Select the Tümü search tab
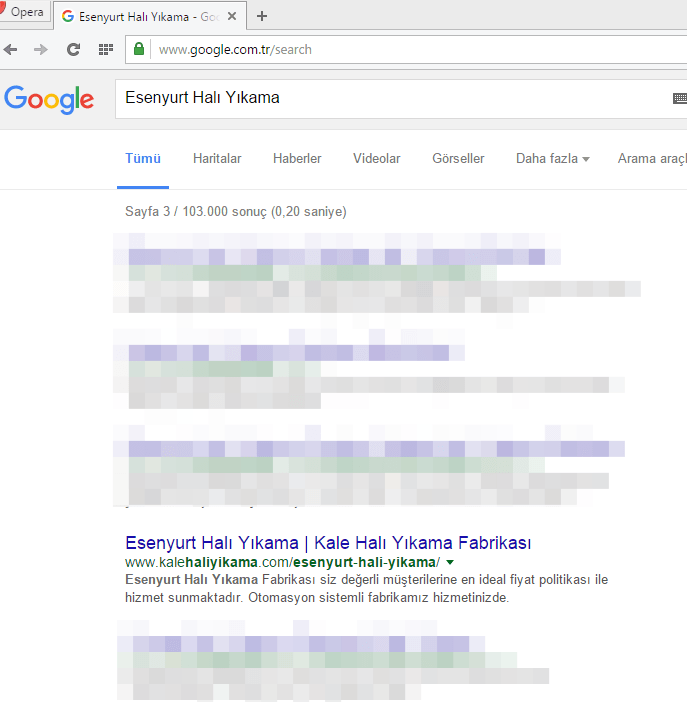Image resolution: width=687 pixels, height=710 pixels. 143,158
